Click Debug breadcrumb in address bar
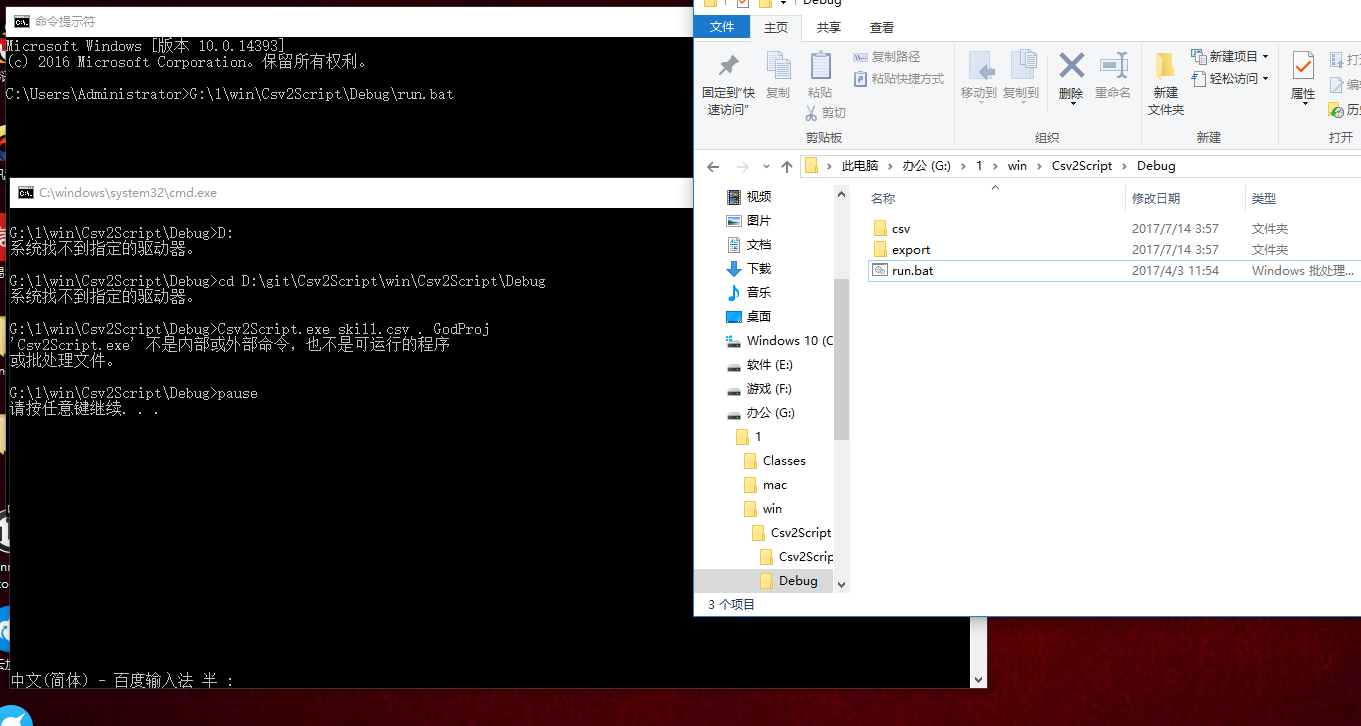The image size is (1361, 726). 1156,166
